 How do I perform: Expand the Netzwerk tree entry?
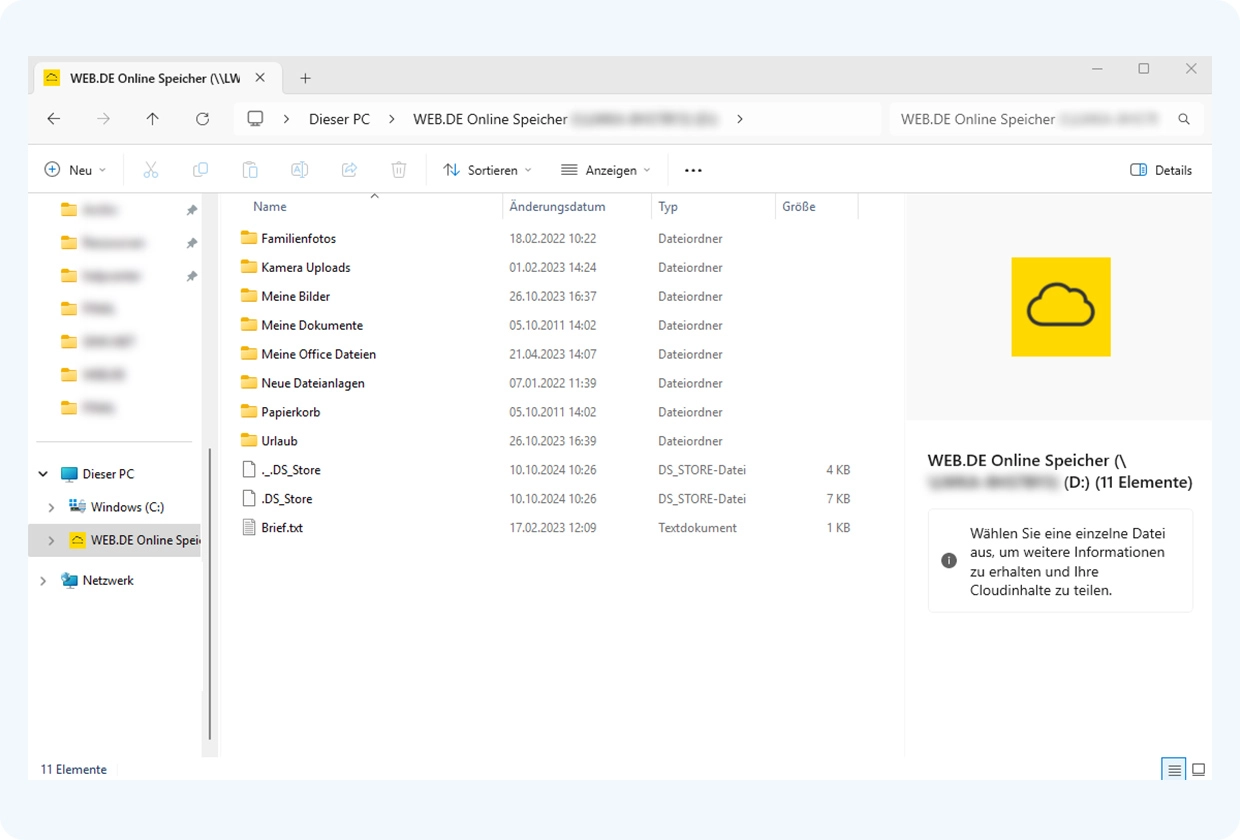(43, 580)
